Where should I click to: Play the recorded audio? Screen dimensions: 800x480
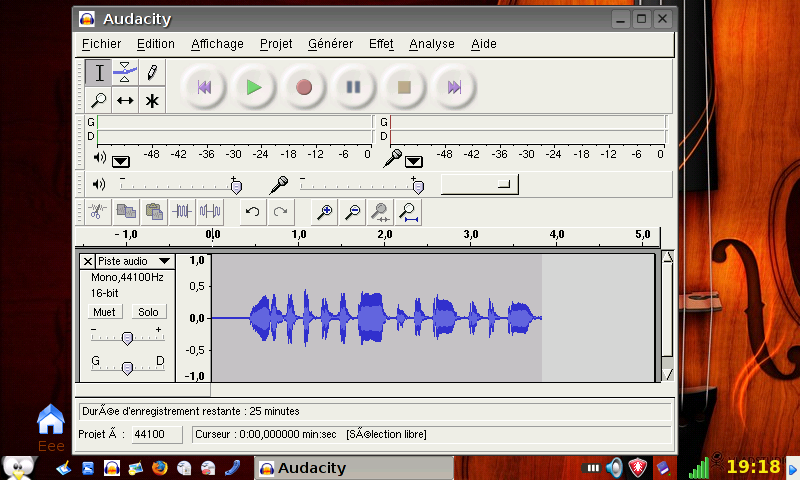click(254, 87)
